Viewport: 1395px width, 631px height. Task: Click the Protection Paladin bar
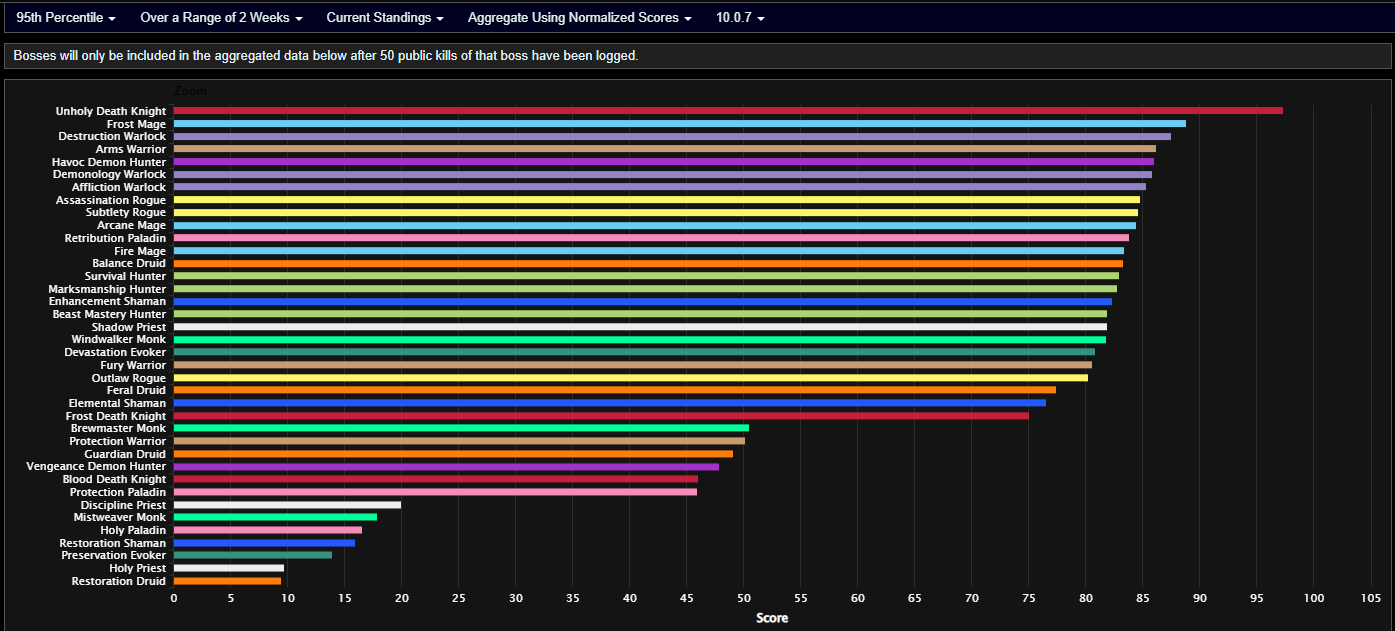tap(435, 492)
